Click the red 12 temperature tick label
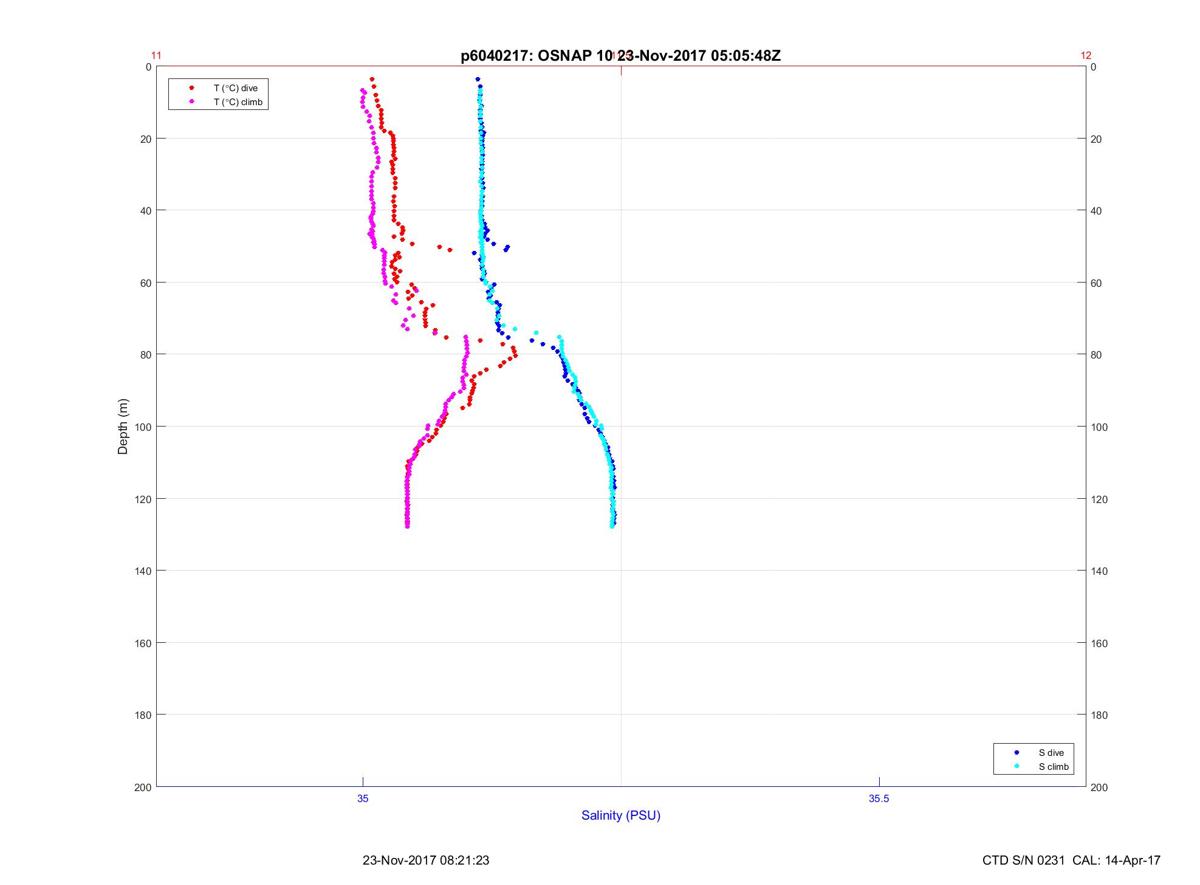Viewport: 1200px width, 885px height. coord(1086,55)
